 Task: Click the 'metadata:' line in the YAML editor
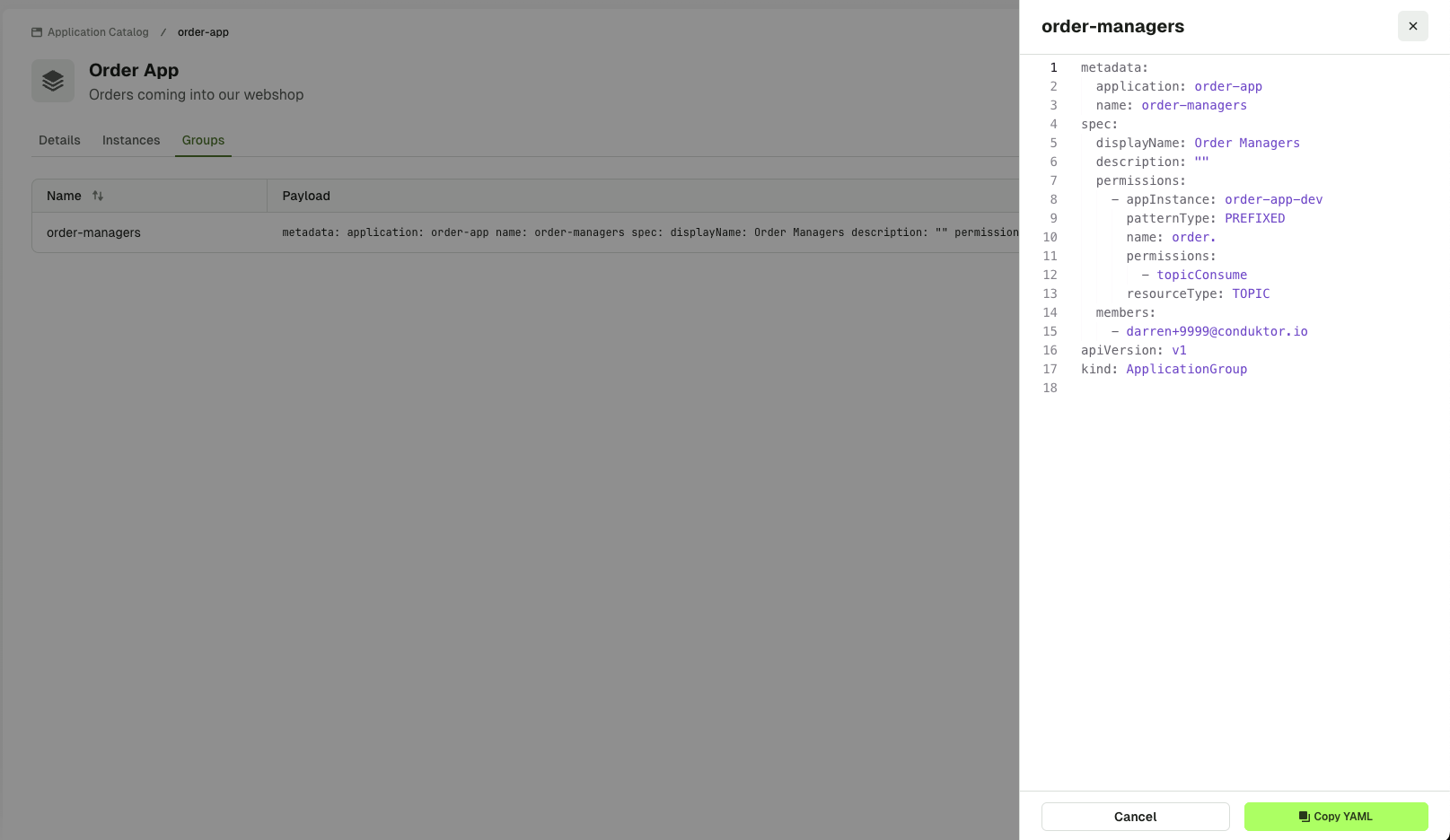pyautogui.click(x=1114, y=67)
